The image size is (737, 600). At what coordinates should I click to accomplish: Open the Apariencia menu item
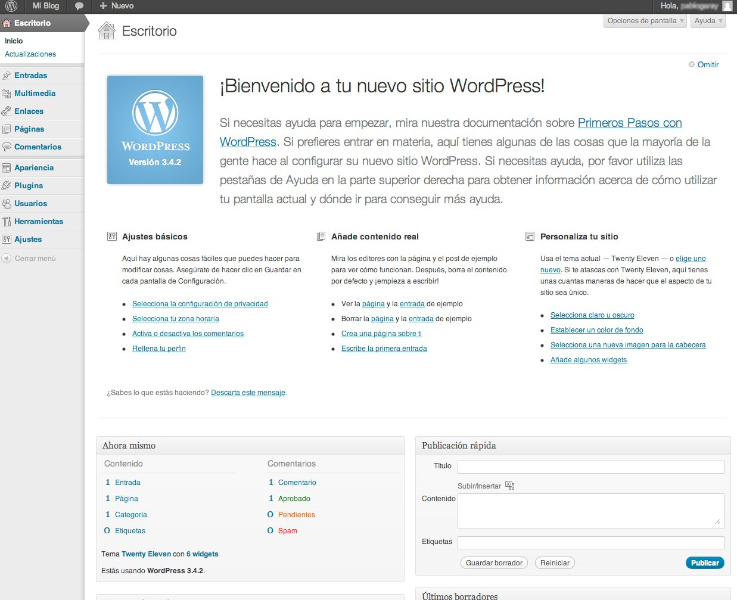tap(34, 168)
